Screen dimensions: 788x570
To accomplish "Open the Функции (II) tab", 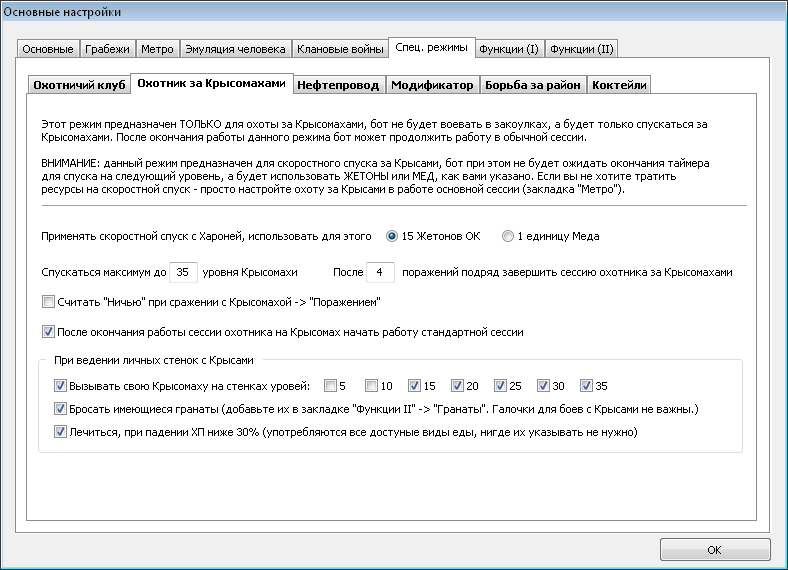I will [x=581, y=49].
